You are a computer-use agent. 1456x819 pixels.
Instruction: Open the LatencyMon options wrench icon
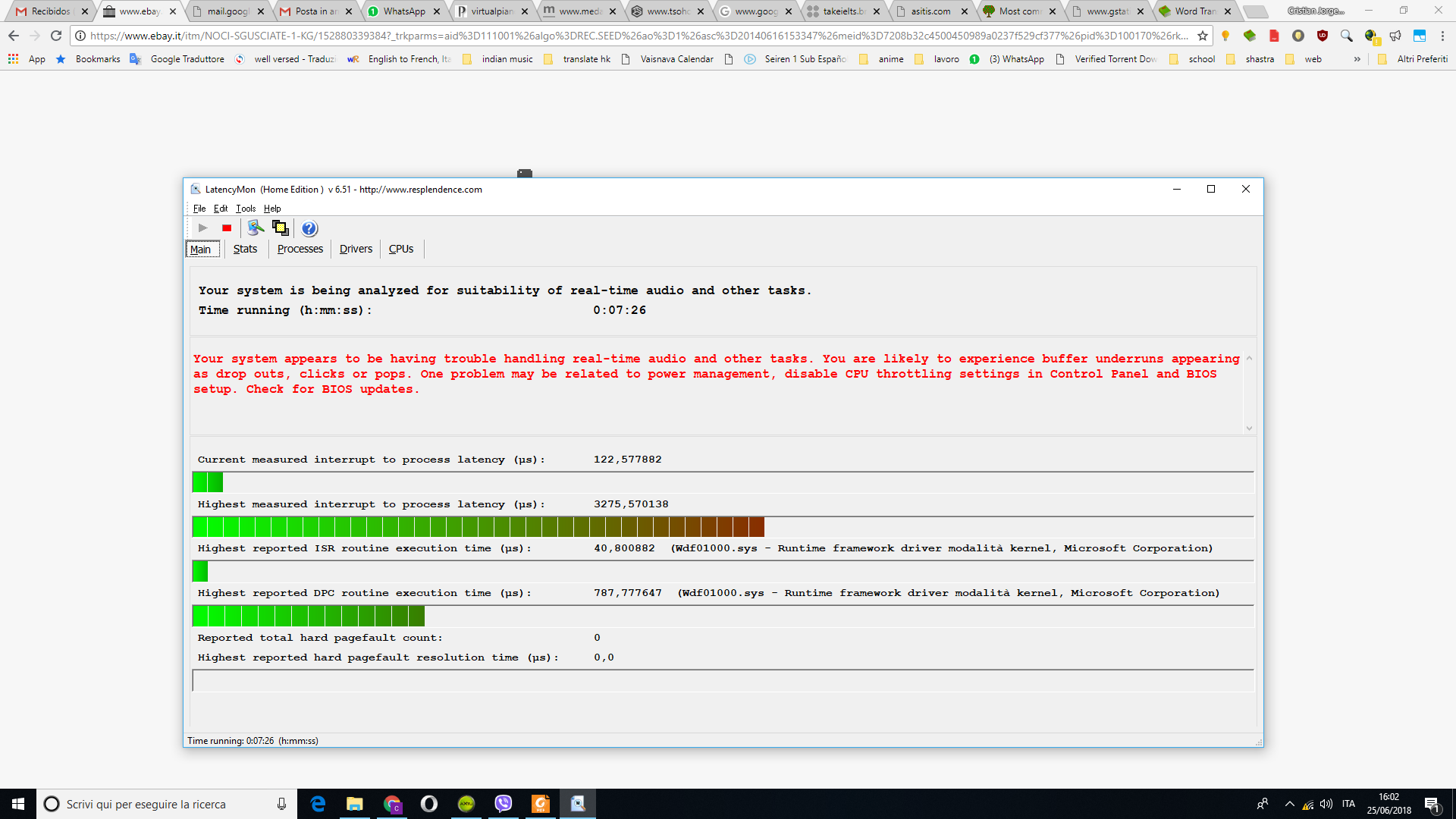pyautogui.click(x=256, y=227)
